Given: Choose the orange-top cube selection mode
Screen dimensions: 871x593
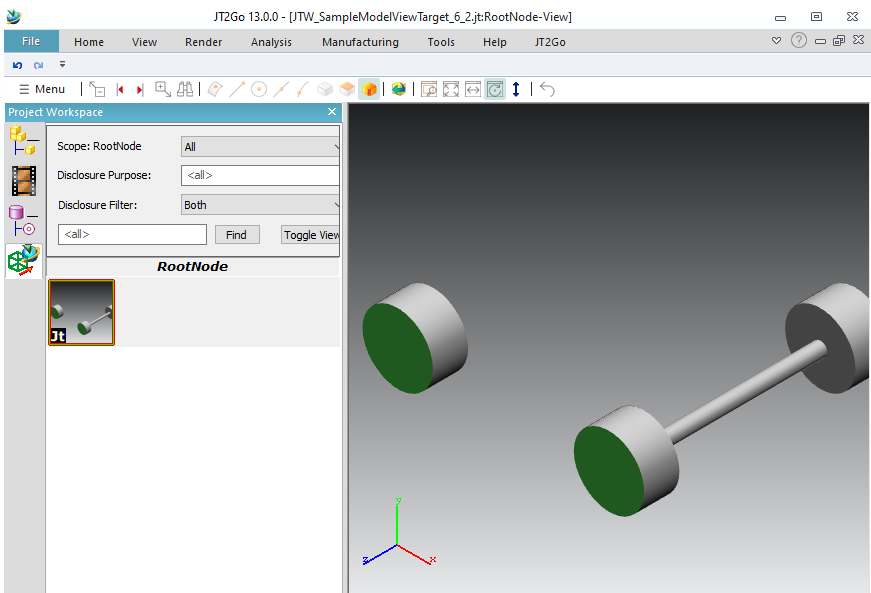Looking at the screenshot, I should (x=347, y=89).
